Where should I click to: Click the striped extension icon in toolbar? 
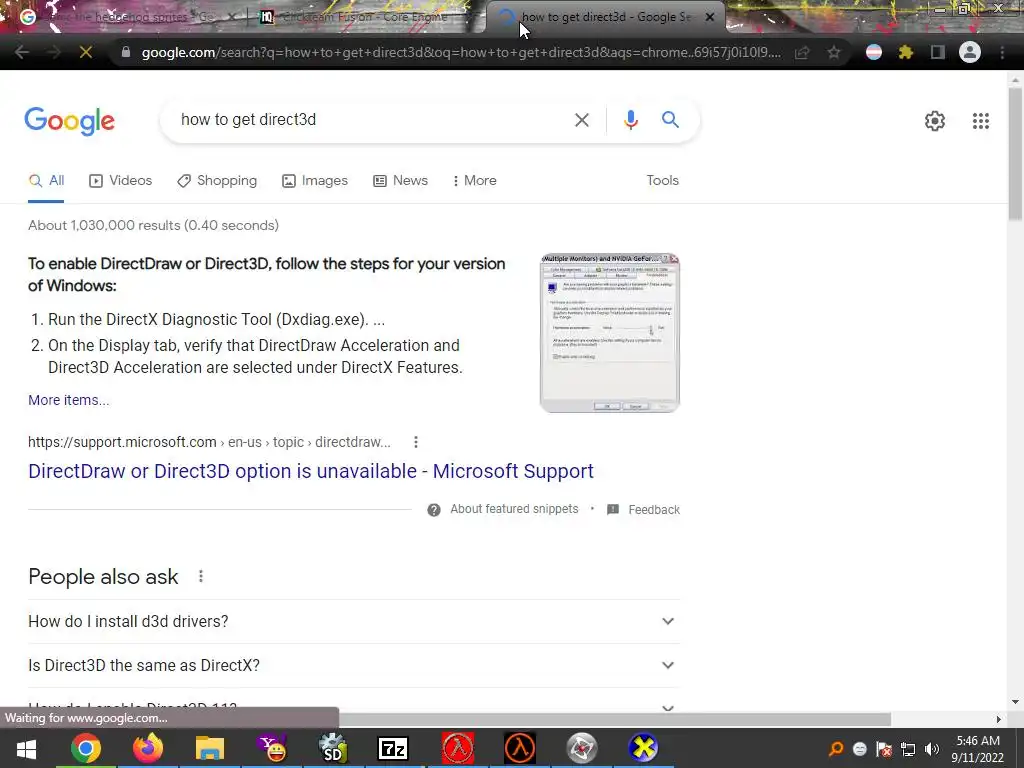click(874, 52)
